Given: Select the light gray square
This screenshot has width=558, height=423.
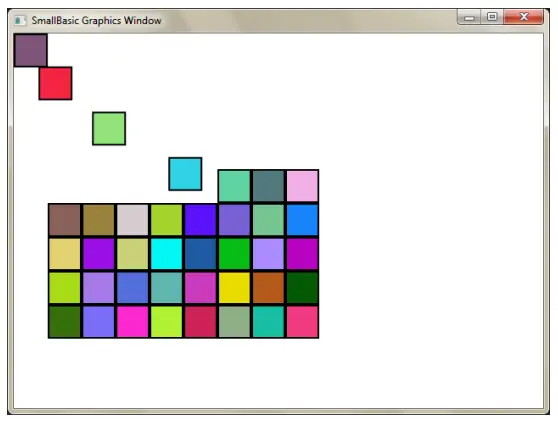Looking at the screenshot, I should (x=133, y=220).
